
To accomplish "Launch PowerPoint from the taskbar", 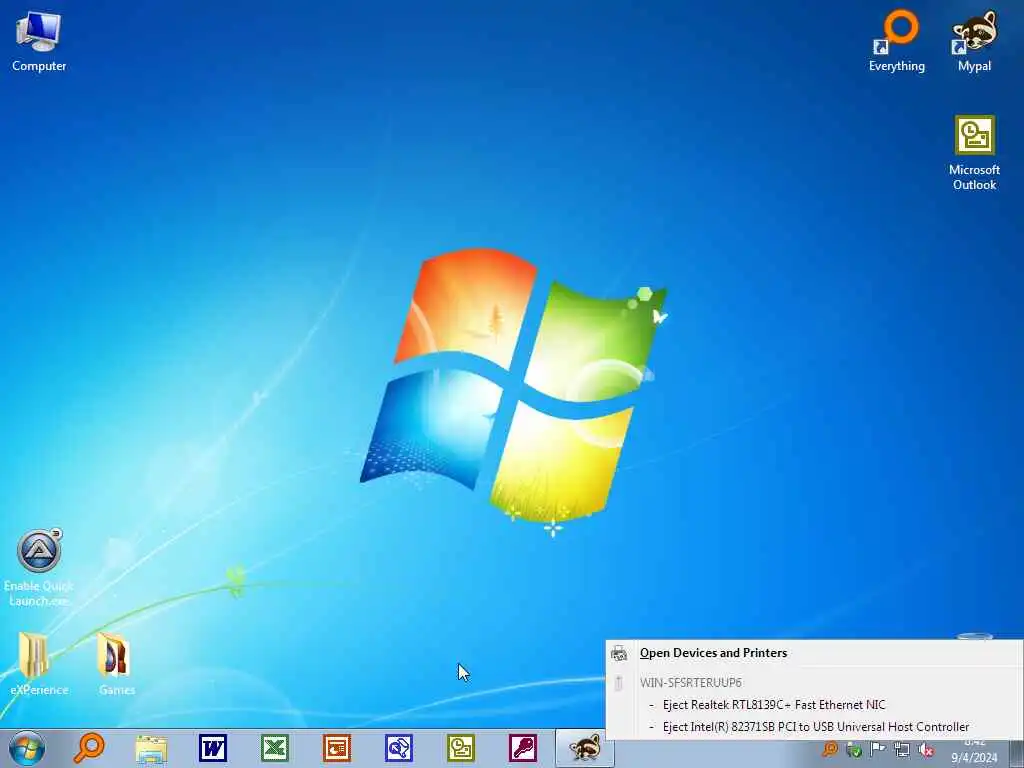I will pos(337,748).
